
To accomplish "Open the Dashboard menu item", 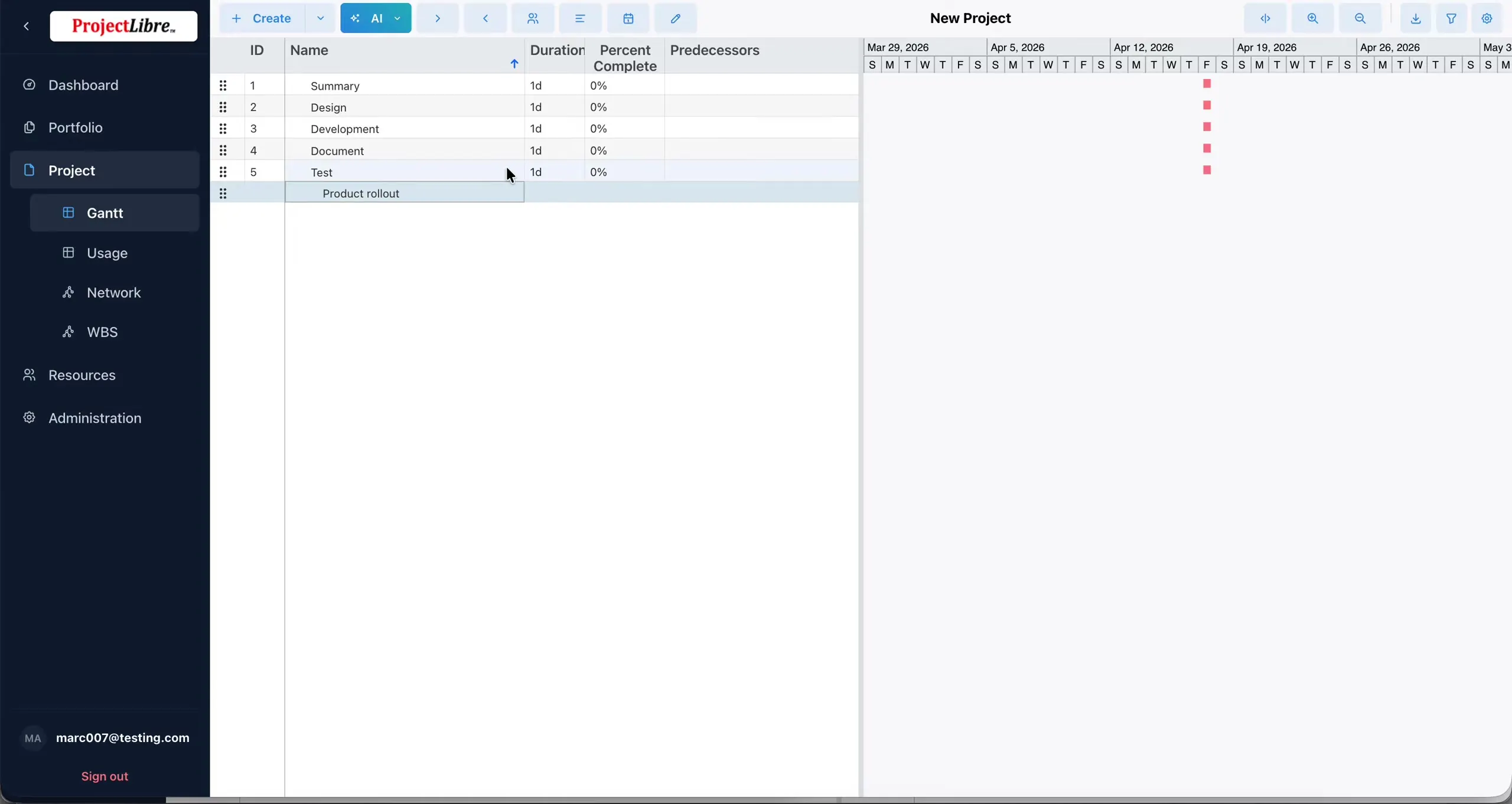I will coord(105,85).
